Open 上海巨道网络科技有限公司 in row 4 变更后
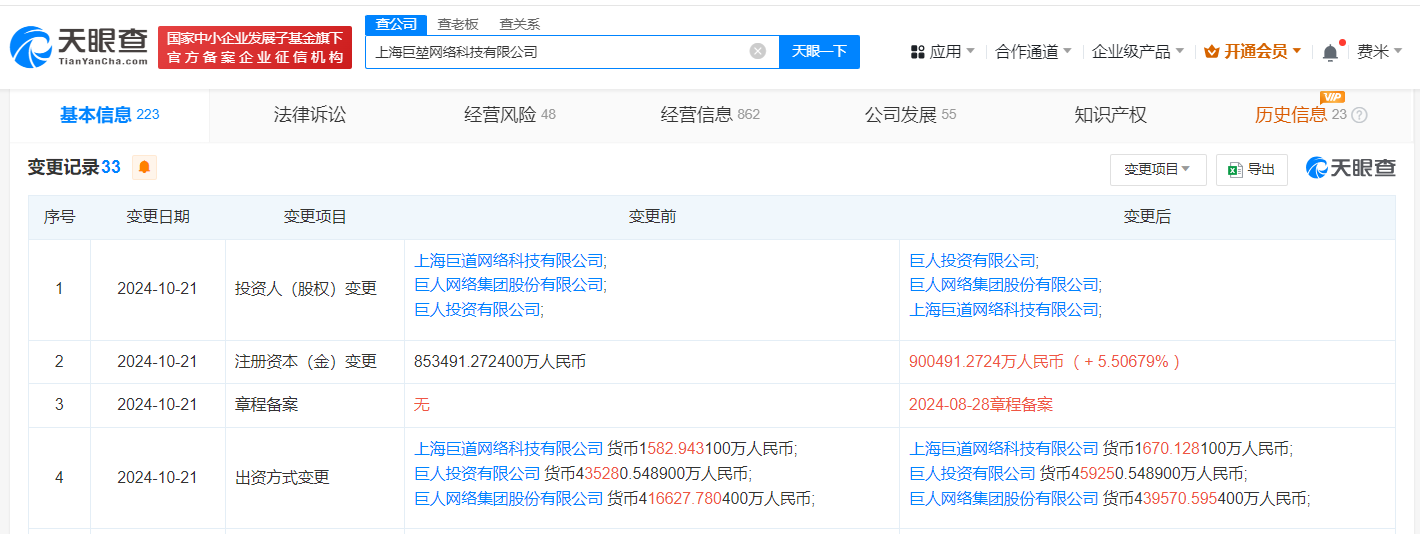 pyautogui.click(x=1004, y=448)
